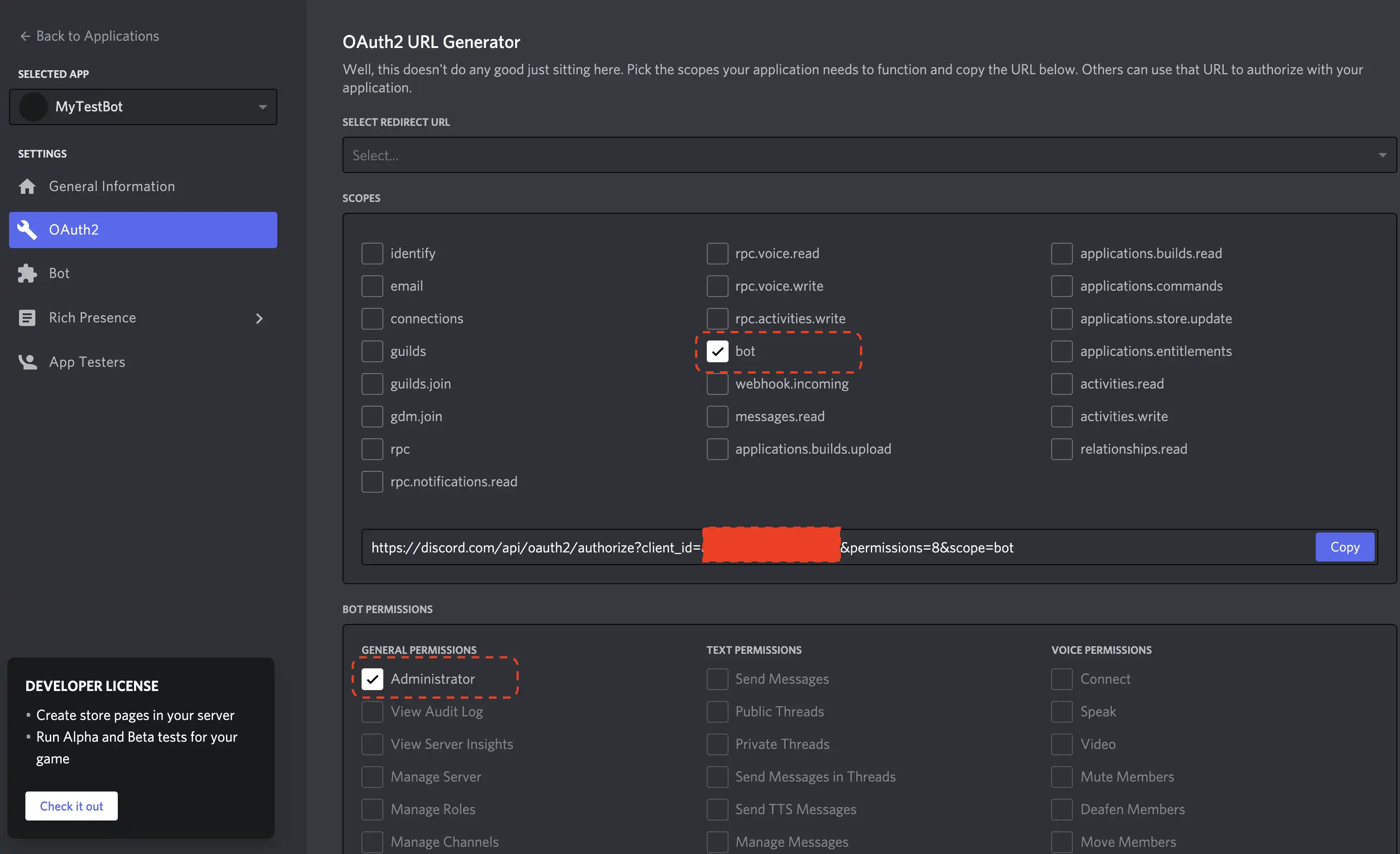
Task: Uncheck the bot scope checkbox
Action: tap(717, 351)
